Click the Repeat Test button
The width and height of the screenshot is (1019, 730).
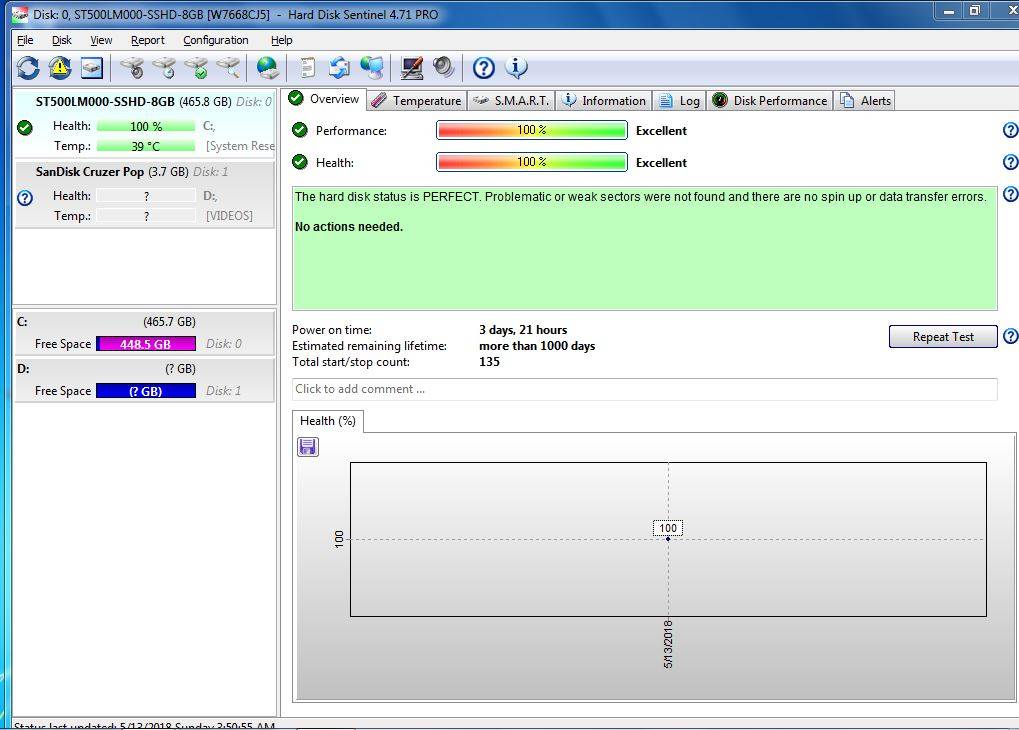pos(943,337)
